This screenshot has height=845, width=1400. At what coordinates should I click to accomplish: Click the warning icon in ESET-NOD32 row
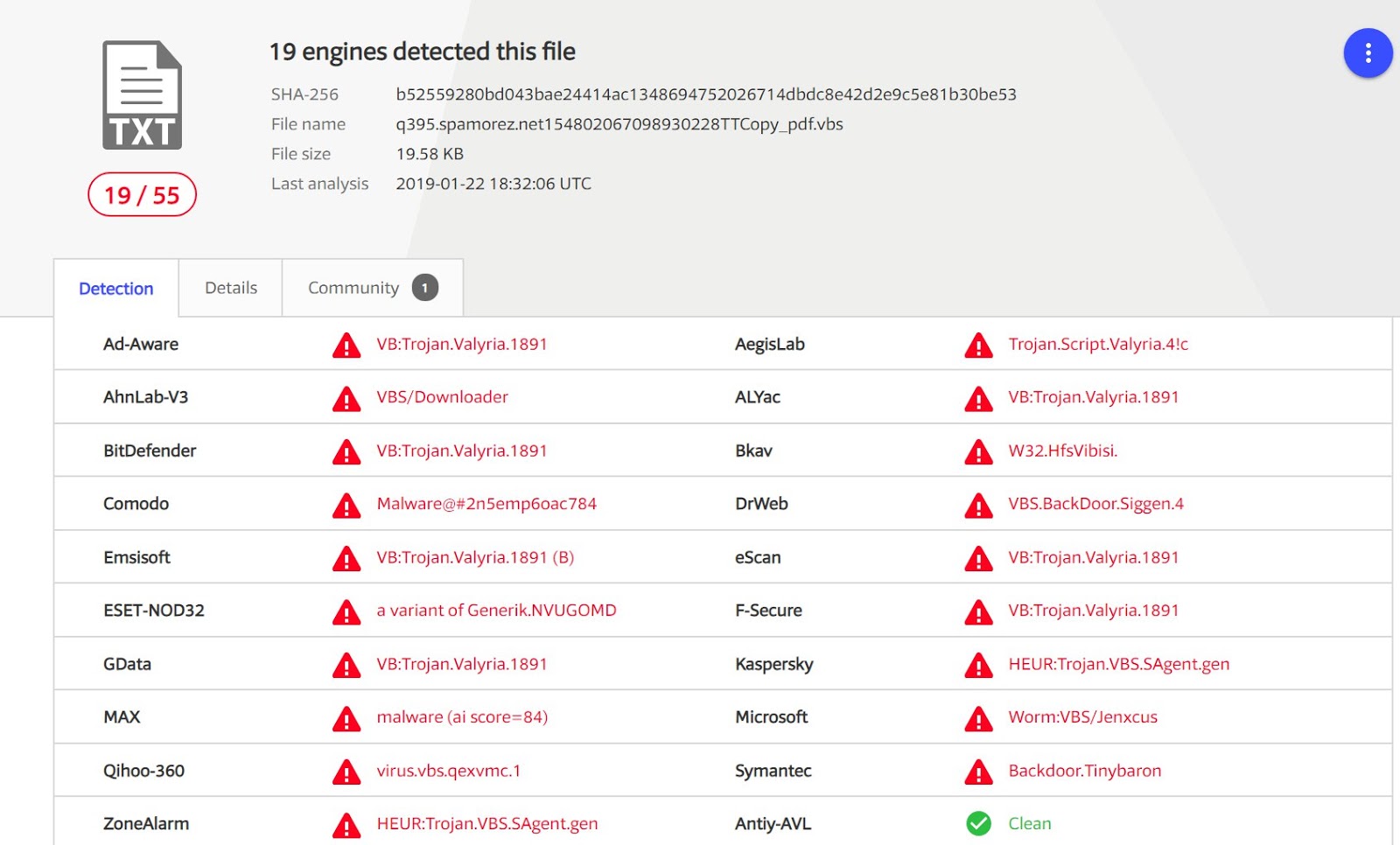(x=346, y=612)
